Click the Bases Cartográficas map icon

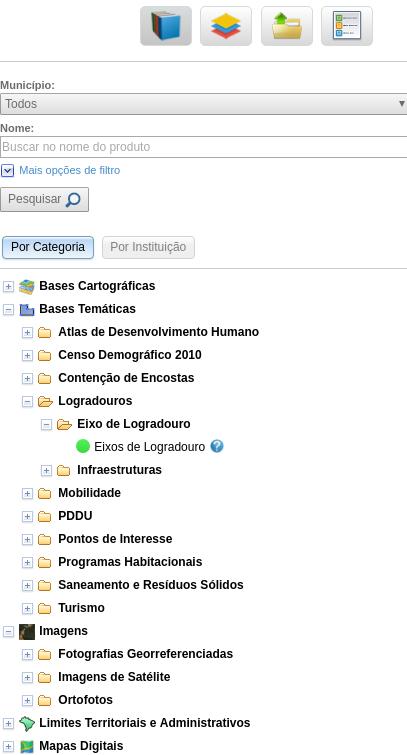[x=26, y=286]
